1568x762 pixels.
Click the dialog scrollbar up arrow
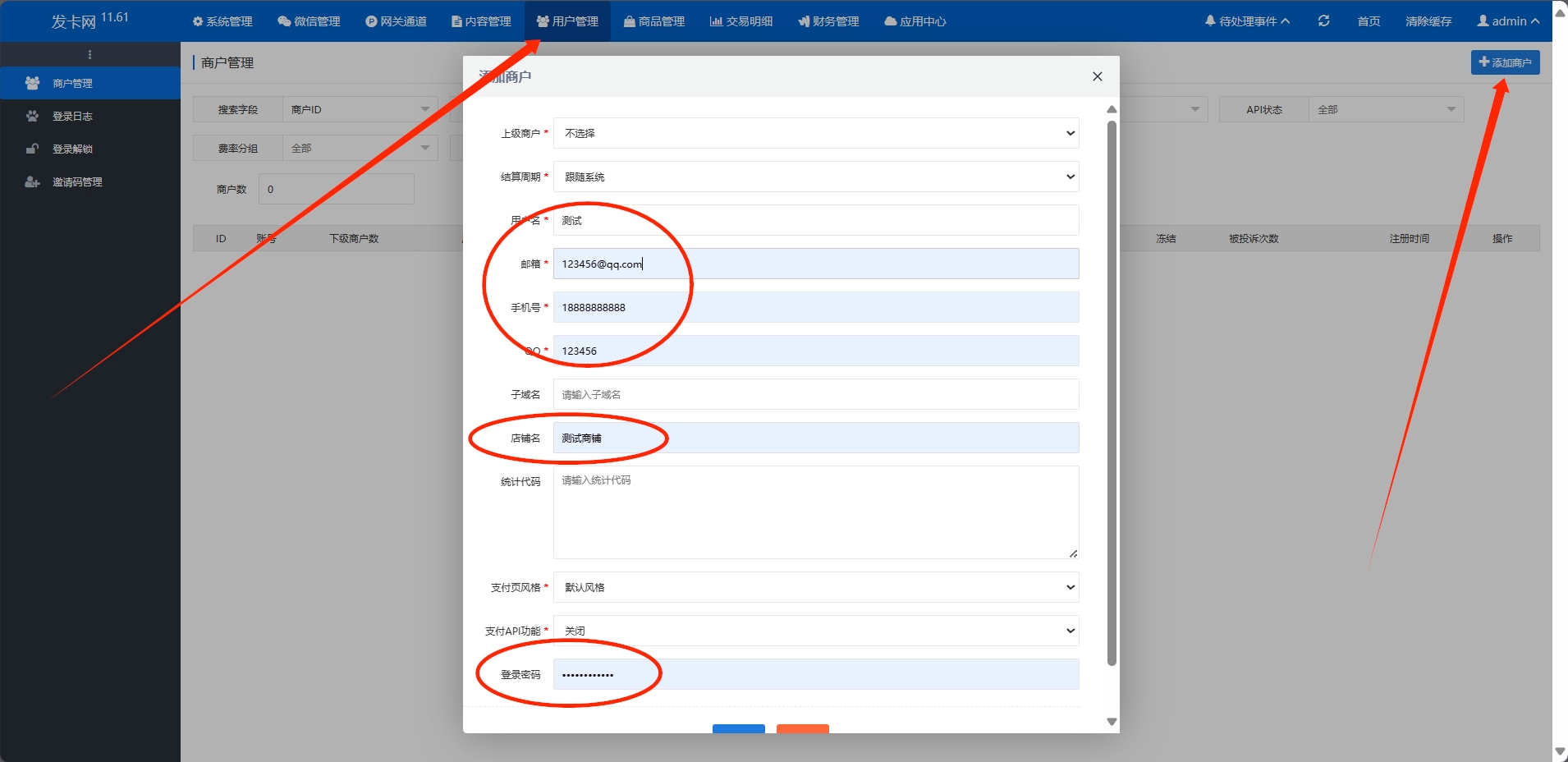point(1112,109)
